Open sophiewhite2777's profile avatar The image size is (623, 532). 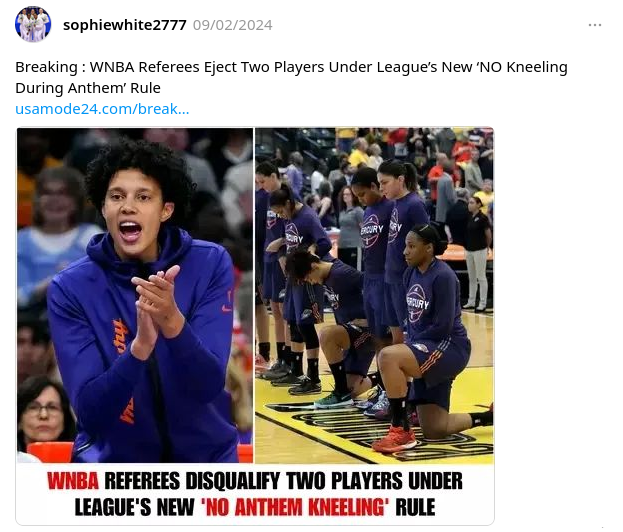[33, 24]
